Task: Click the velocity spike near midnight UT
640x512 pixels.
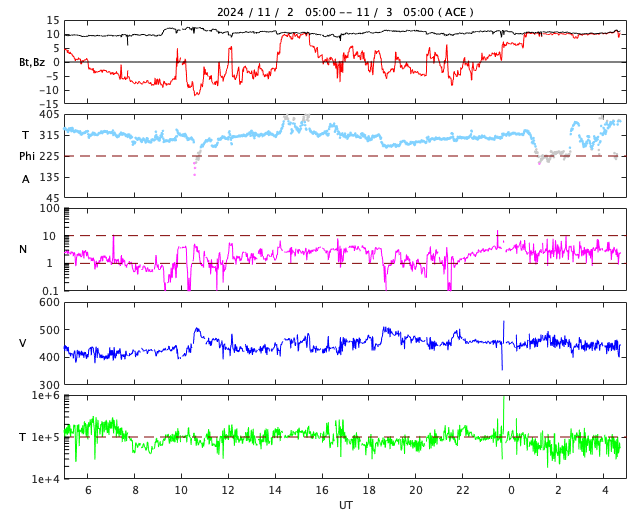Action: point(503,345)
